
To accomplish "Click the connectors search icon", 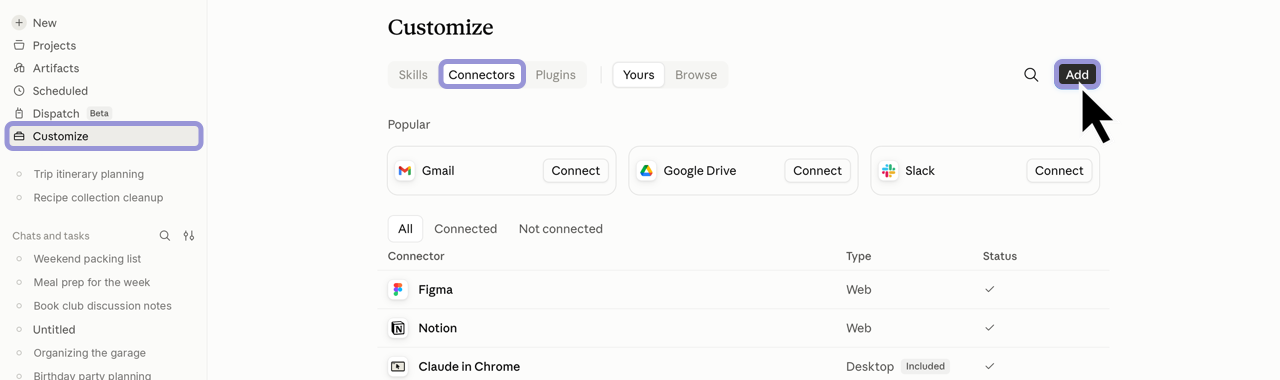I will pyautogui.click(x=1031, y=75).
